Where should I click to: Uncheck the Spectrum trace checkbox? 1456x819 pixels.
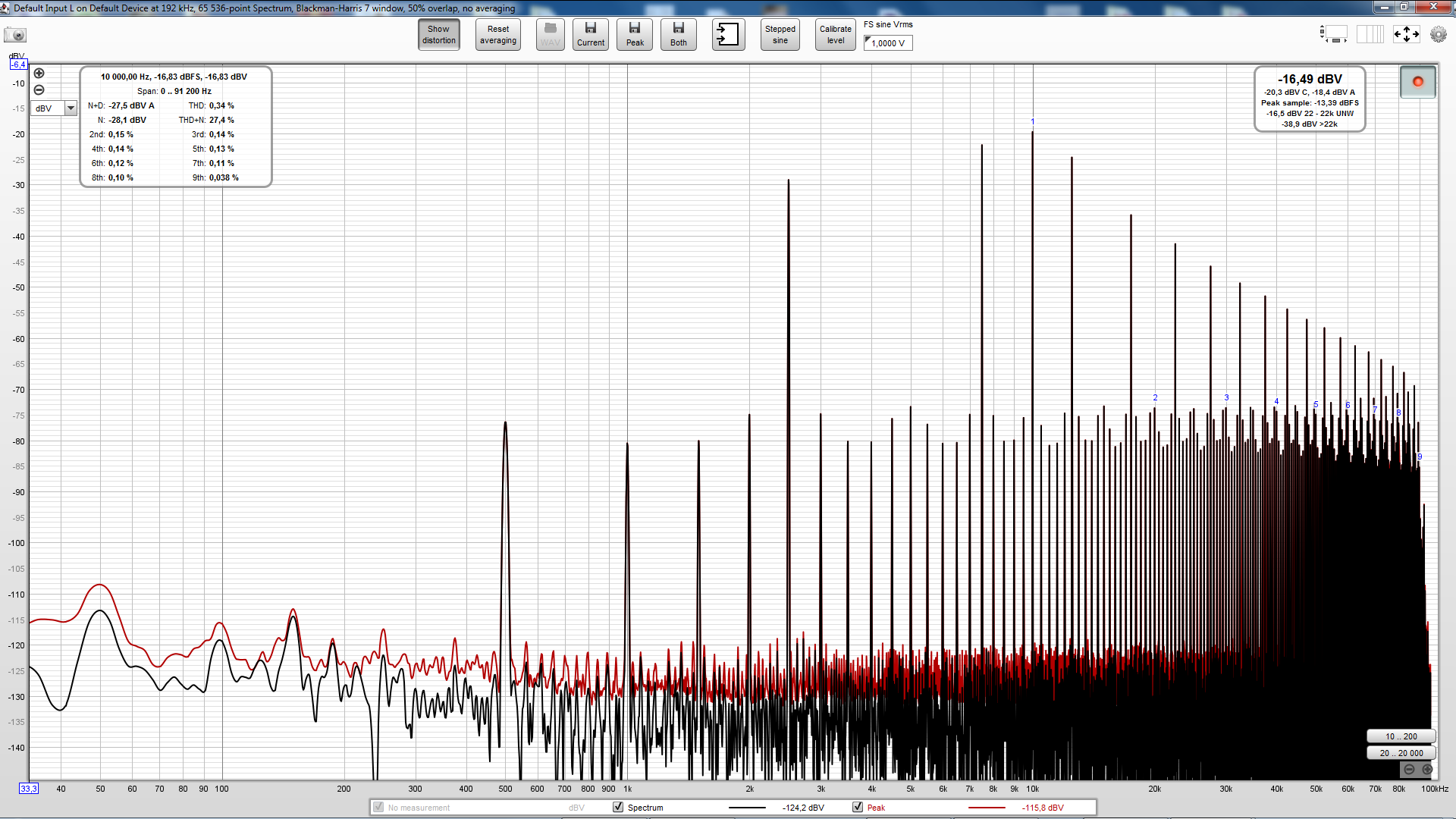(618, 807)
